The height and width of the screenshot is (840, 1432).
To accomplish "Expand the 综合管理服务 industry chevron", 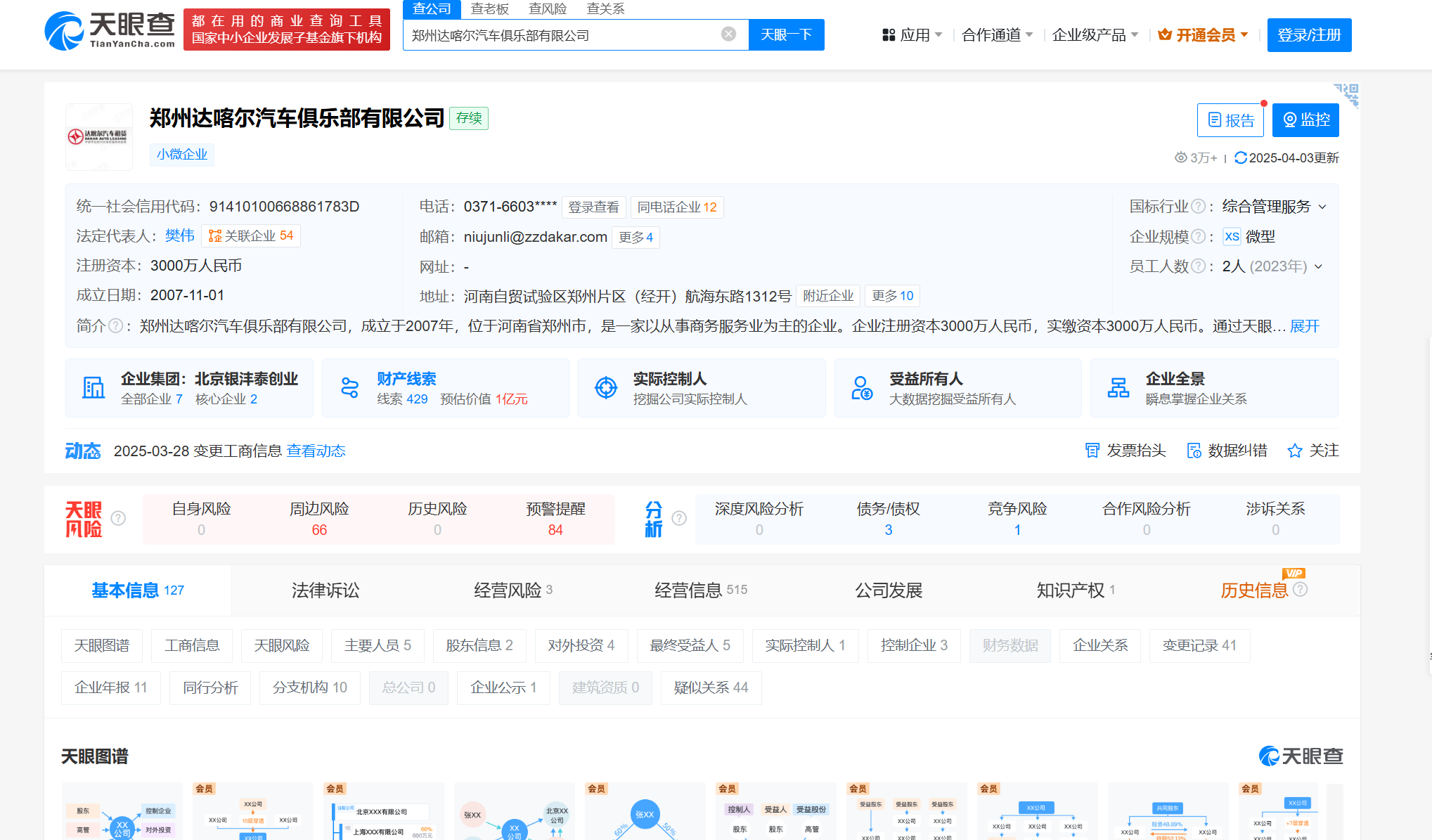I will 1322,207.
